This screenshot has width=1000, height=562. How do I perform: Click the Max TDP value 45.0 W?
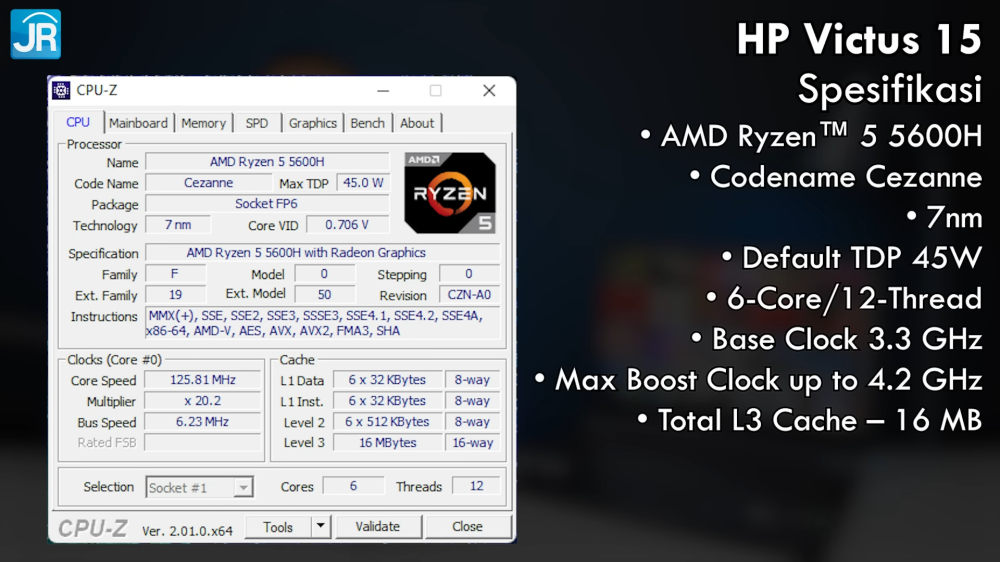coord(363,183)
